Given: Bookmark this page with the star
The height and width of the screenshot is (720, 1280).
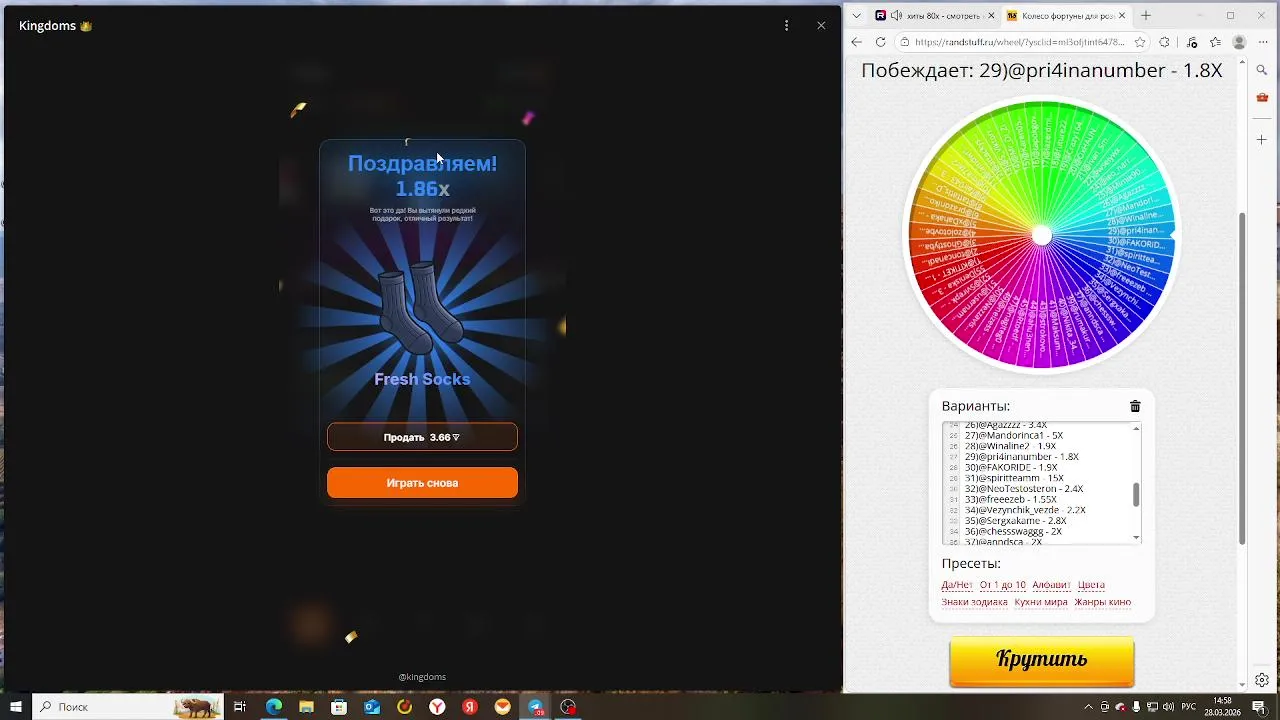Looking at the screenshot, I should pos(1140,42).
